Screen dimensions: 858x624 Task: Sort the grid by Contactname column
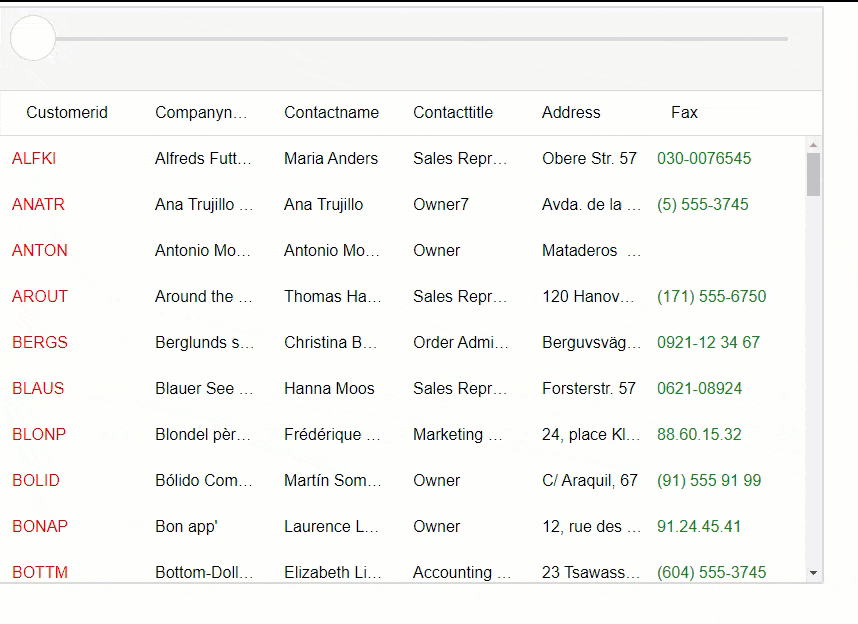click(x=331, y=112)
